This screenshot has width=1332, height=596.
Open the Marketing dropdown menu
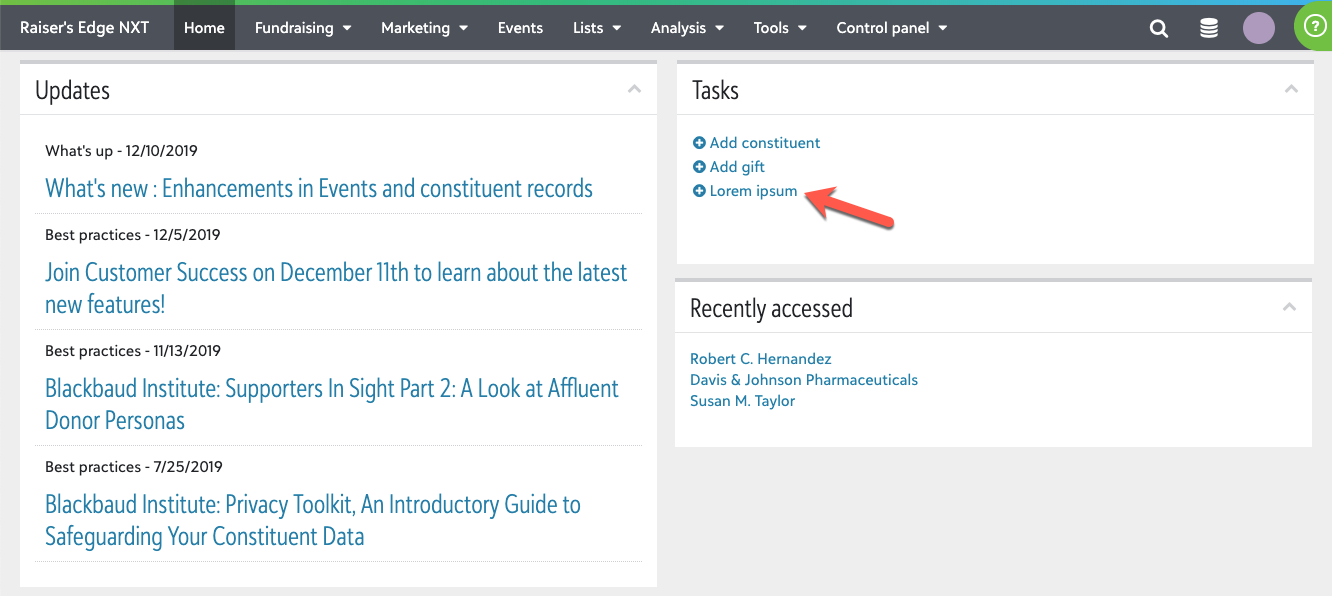point(424,28)
